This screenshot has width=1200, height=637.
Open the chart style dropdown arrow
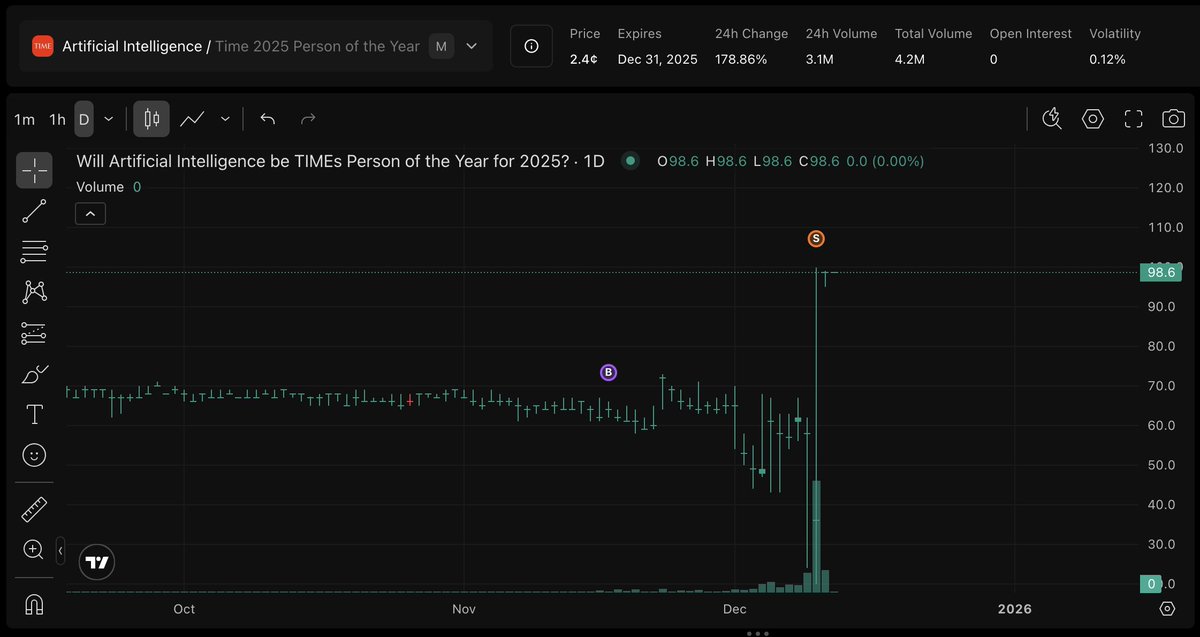[225, 119]
